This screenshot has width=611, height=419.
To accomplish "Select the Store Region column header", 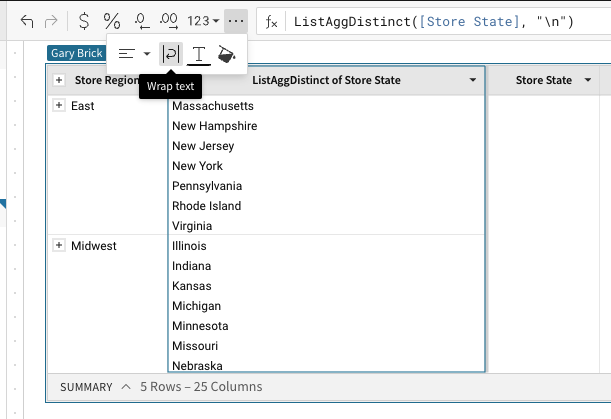I will coord(107,80).
